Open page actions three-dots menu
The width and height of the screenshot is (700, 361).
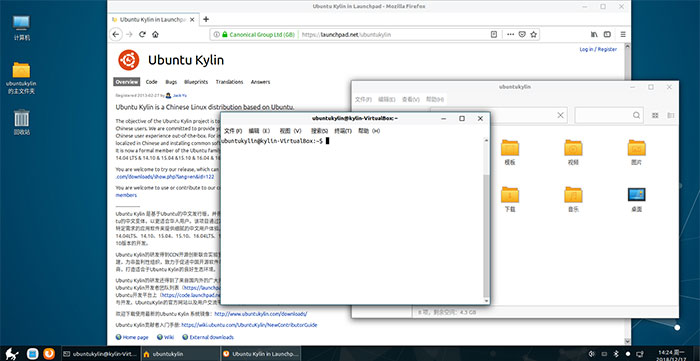pyautogui.click(x=511, y=34)
